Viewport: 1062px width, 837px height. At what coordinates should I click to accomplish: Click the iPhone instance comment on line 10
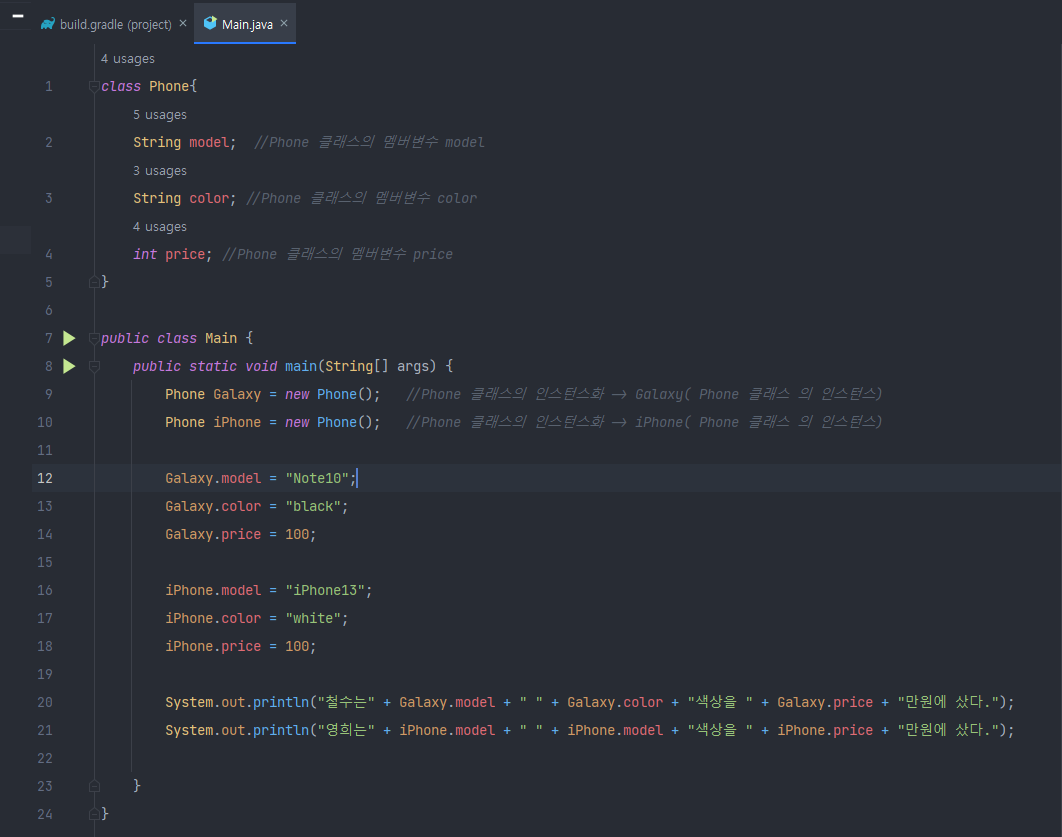pyautogui.click(x=644, y=422)
